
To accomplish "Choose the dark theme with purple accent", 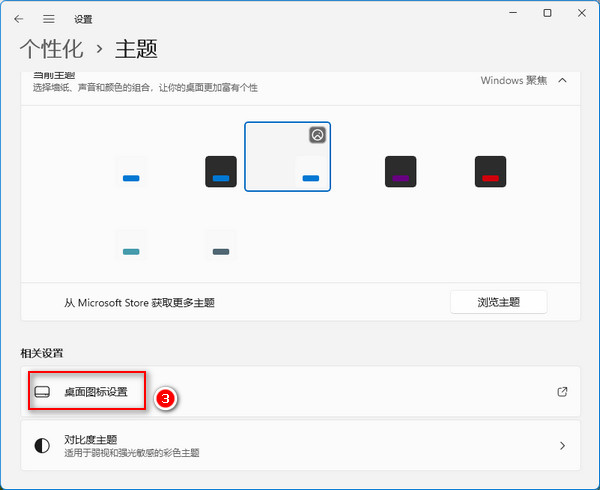I will (401, 171).
